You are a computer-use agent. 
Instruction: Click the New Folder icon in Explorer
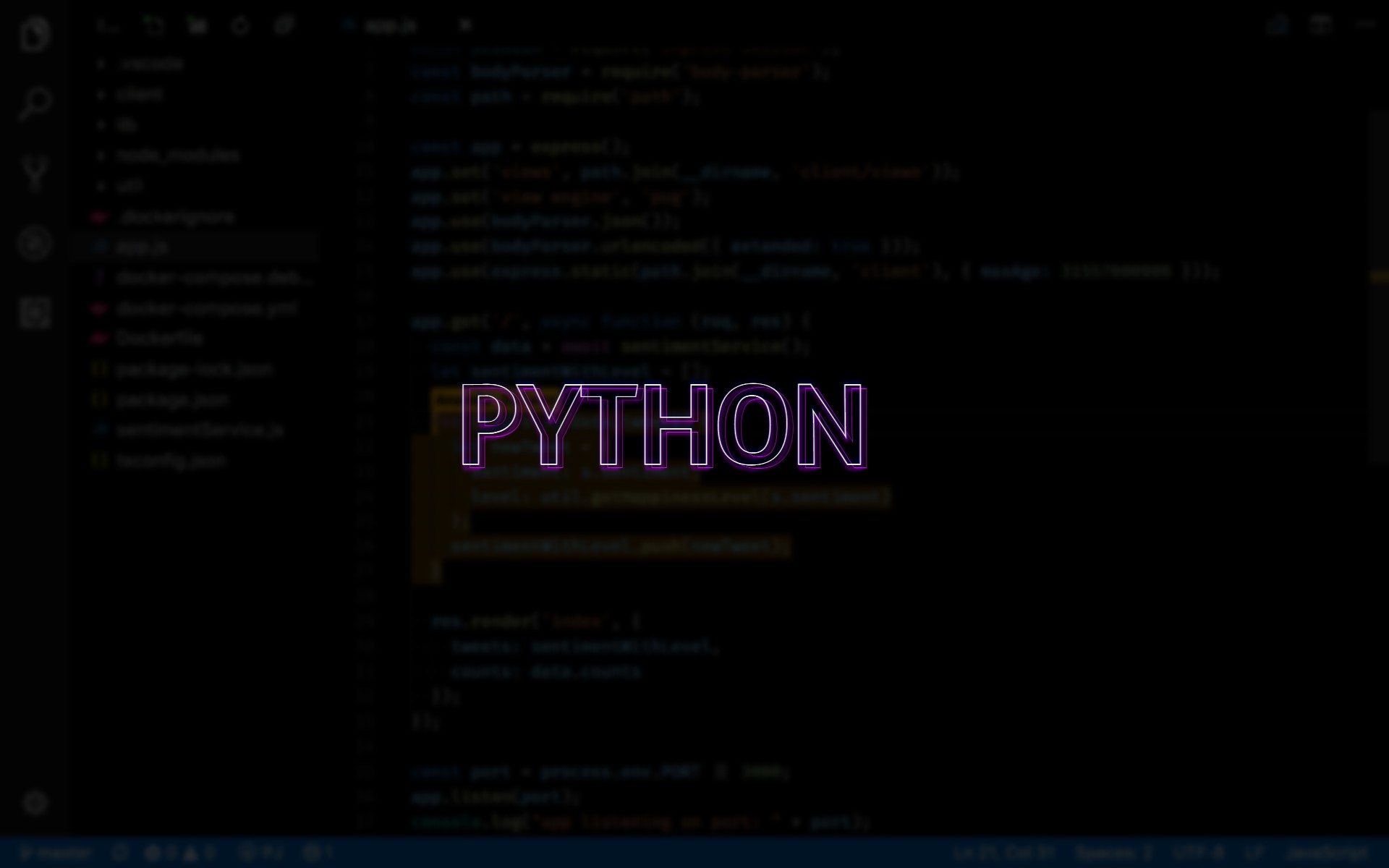click(x=197, y=26)
